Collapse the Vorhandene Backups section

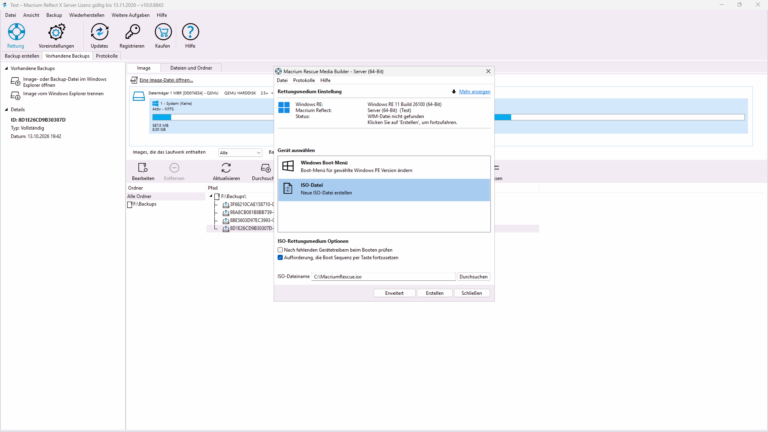coord(6,69)
